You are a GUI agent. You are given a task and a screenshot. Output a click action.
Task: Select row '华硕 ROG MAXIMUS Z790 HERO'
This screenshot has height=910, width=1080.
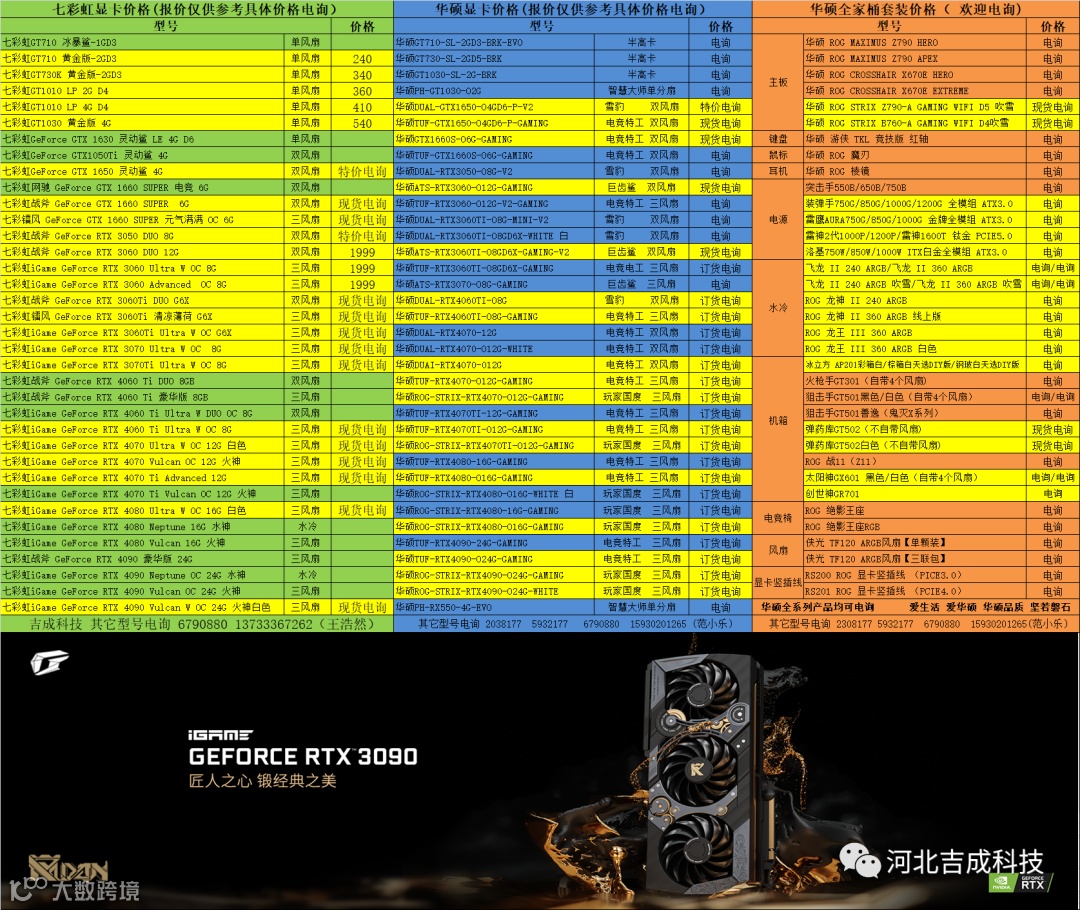(942, 42)
